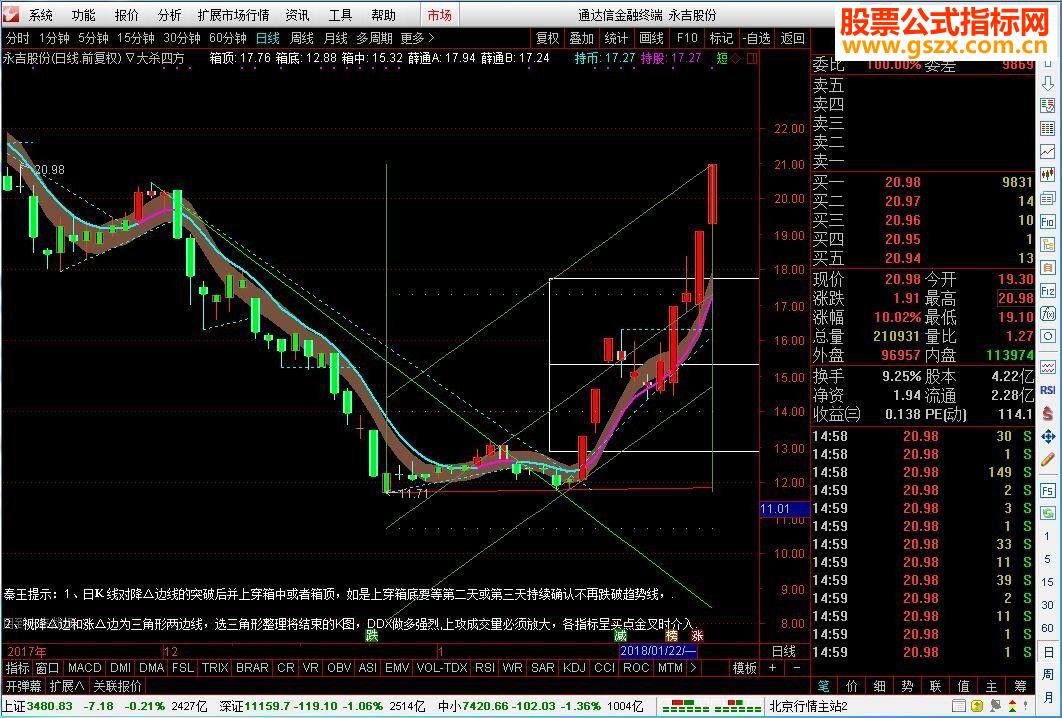
Task: Click the + zoom in chart button
Action: 771,668
